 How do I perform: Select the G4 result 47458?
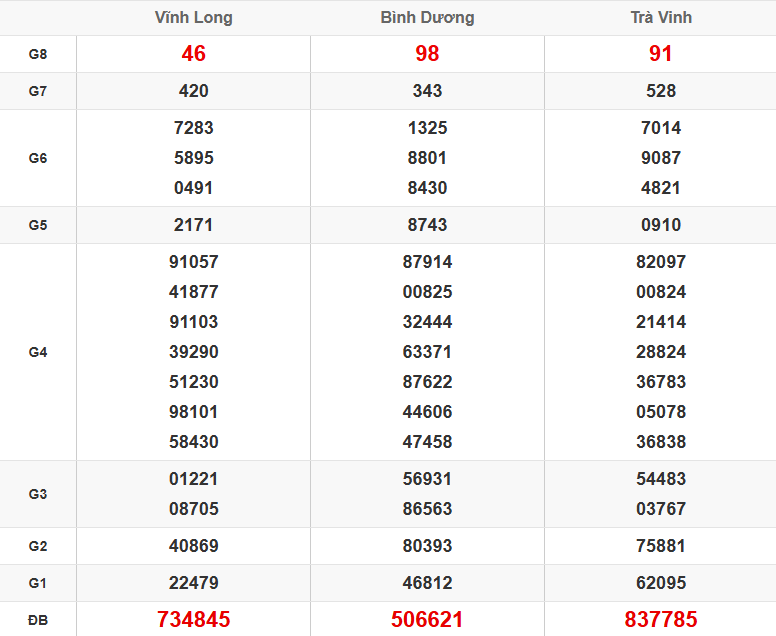click(427, 442)
